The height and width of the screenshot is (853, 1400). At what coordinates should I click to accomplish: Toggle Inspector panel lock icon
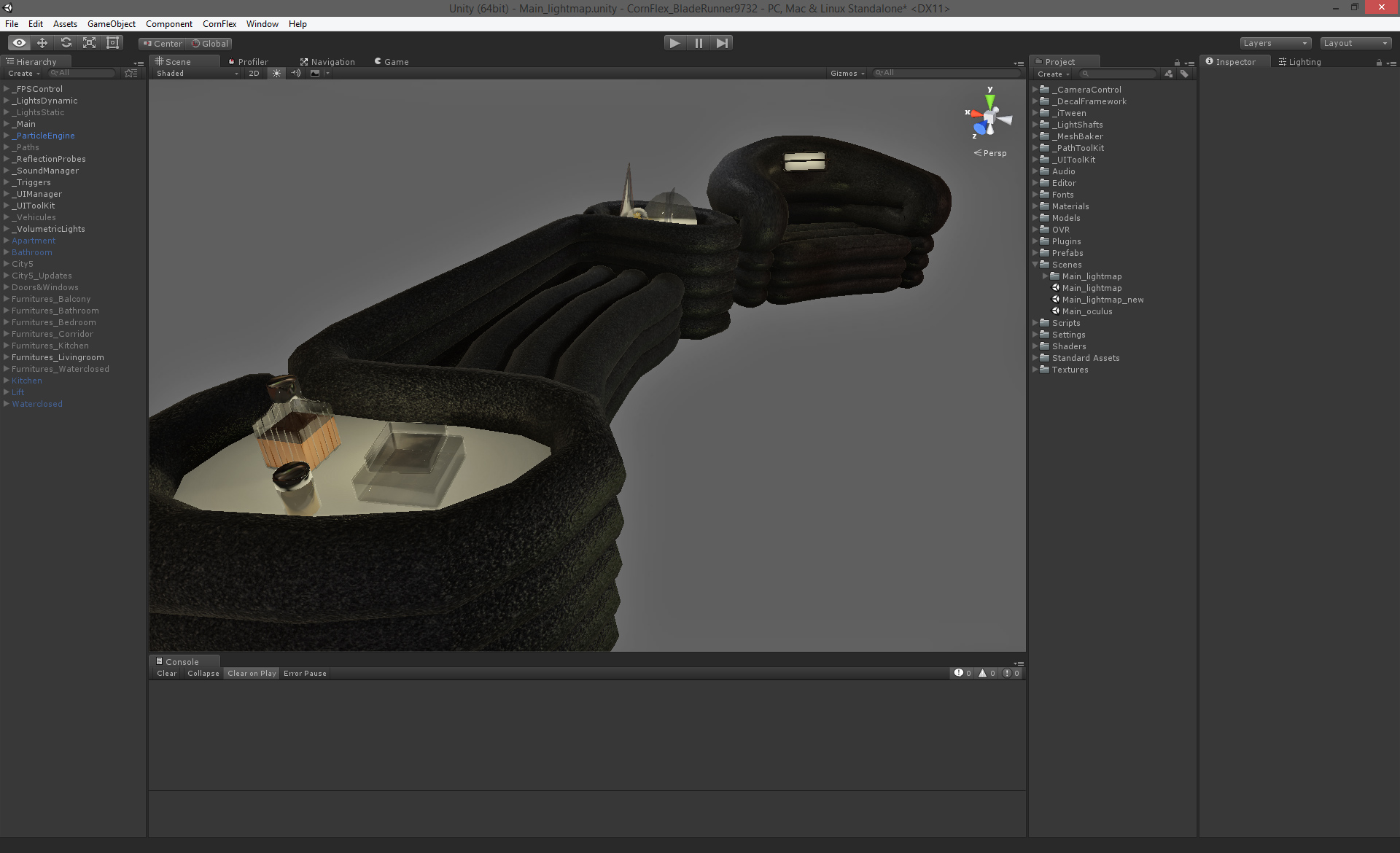(1379, 63)
